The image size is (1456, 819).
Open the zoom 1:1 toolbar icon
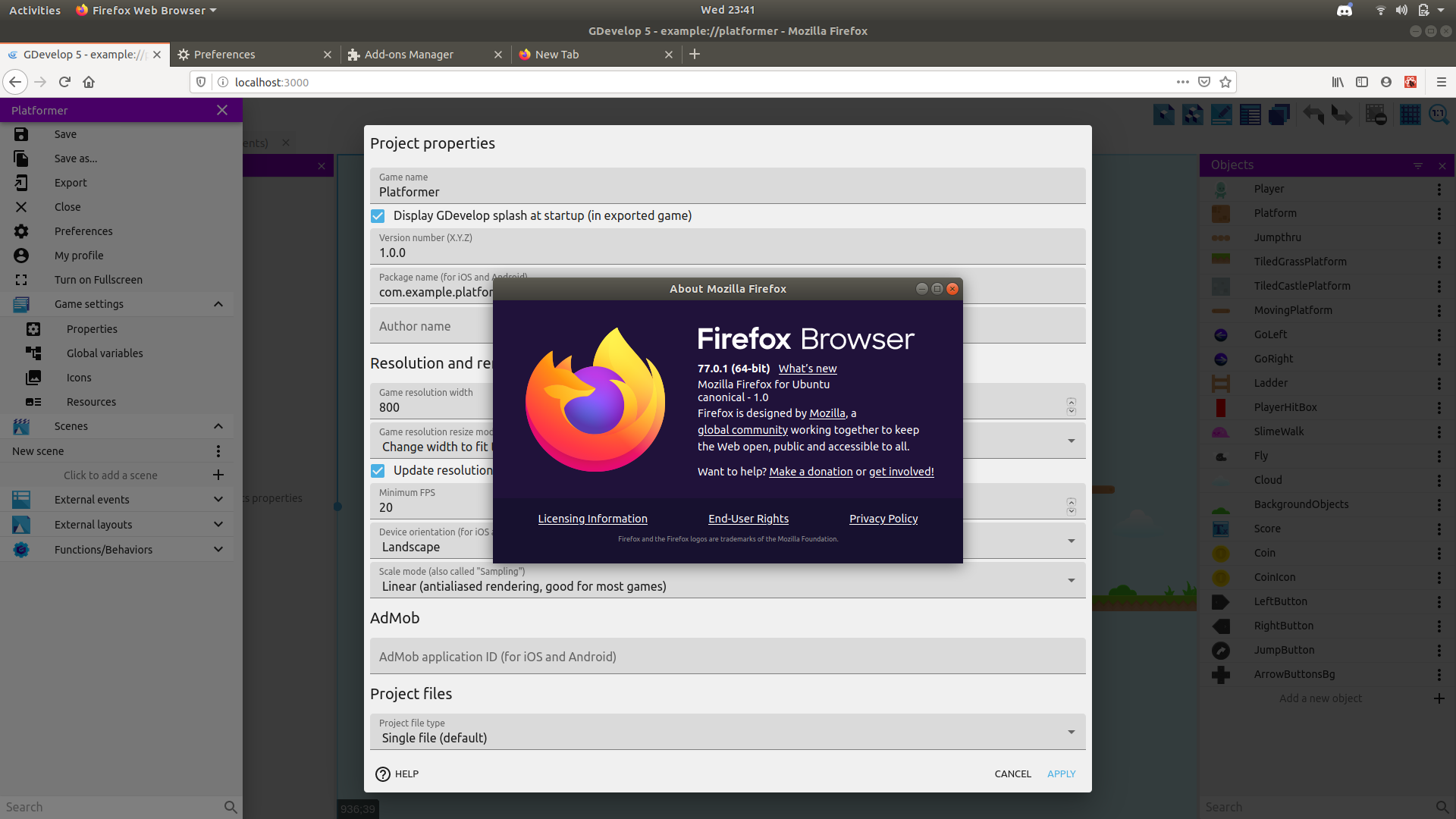click(x=1439, y=115)
